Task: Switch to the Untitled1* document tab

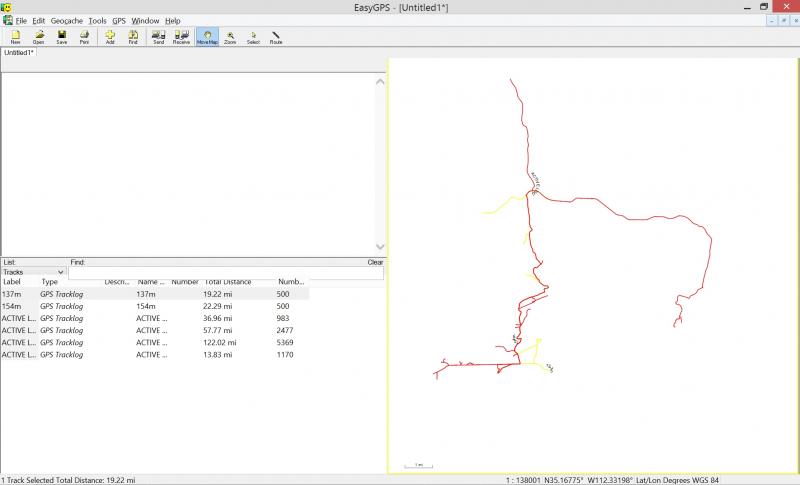Action: pyautogui.click(x=19, y=53)
